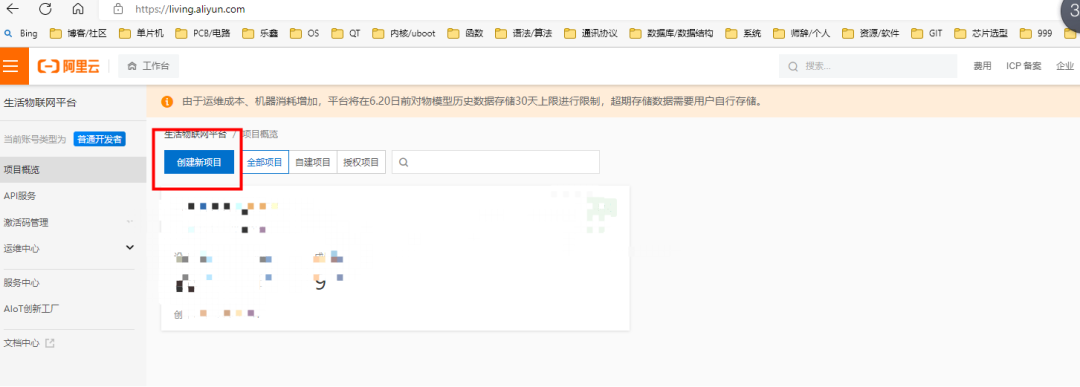This screenshot has width=1080, height=387.
Task: Click the Bing bookmark
Action: (21, 33)
